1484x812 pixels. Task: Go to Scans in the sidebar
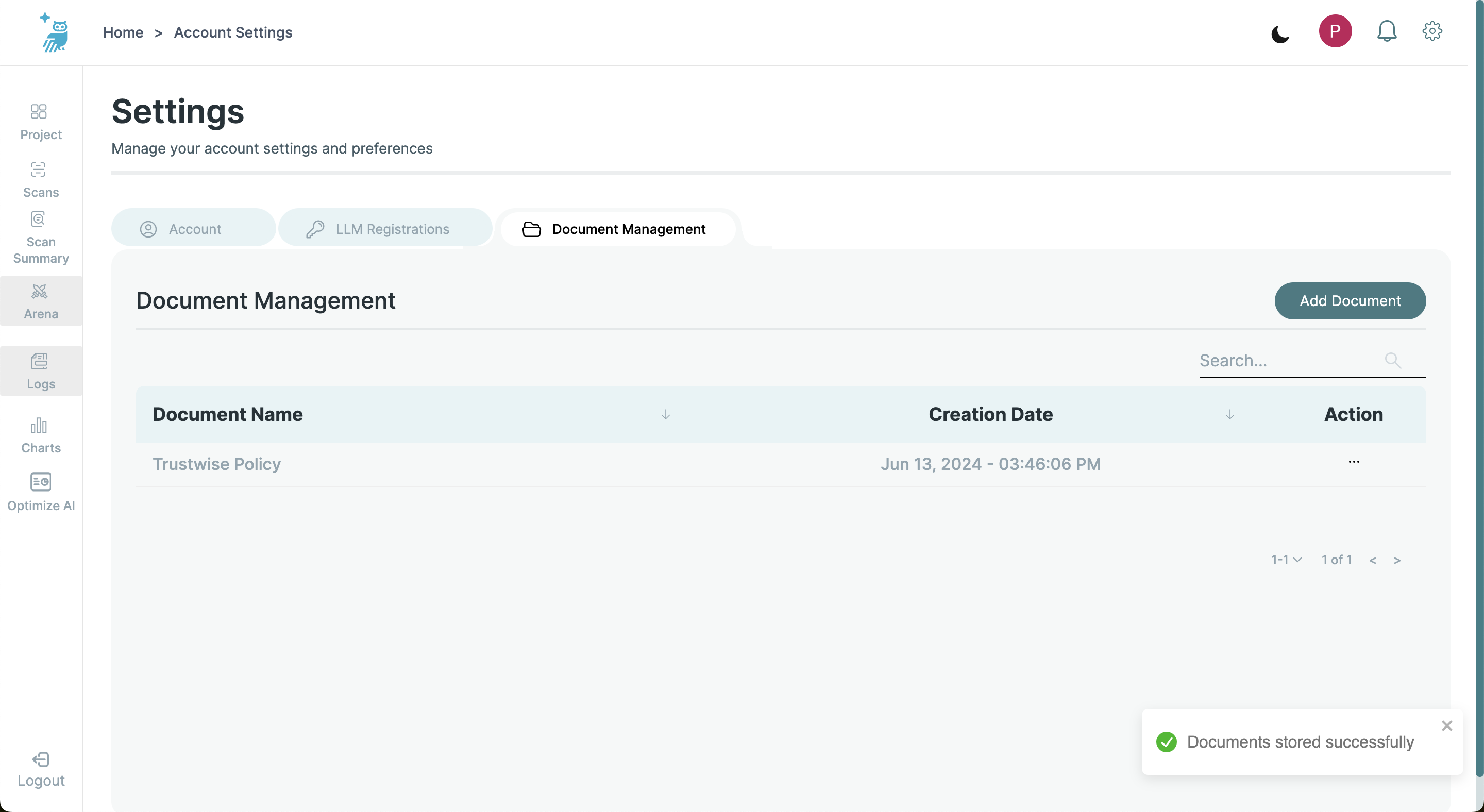[40, 180]
